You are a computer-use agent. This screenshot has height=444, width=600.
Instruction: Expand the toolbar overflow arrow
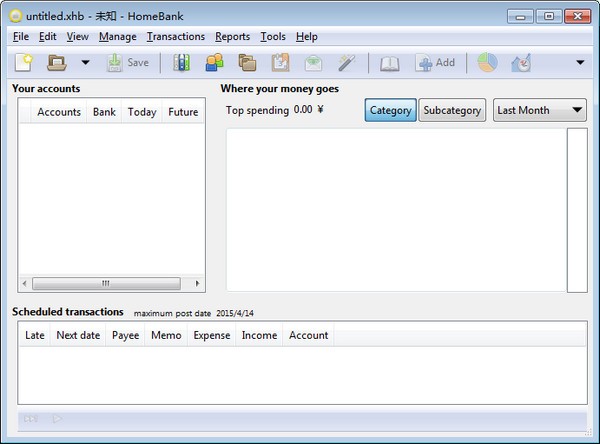[579, 63]
